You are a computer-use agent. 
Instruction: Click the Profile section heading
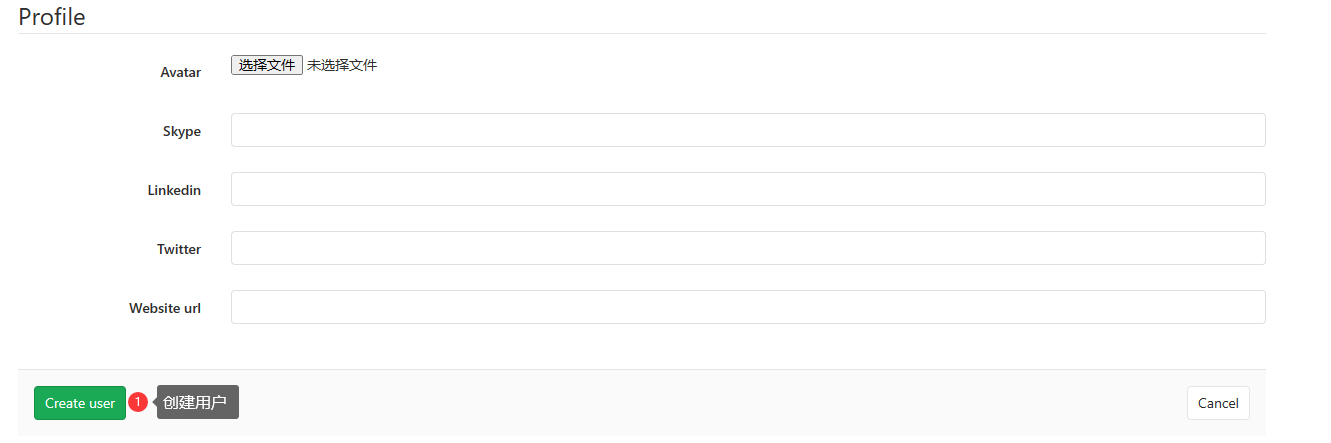point(52,17)
